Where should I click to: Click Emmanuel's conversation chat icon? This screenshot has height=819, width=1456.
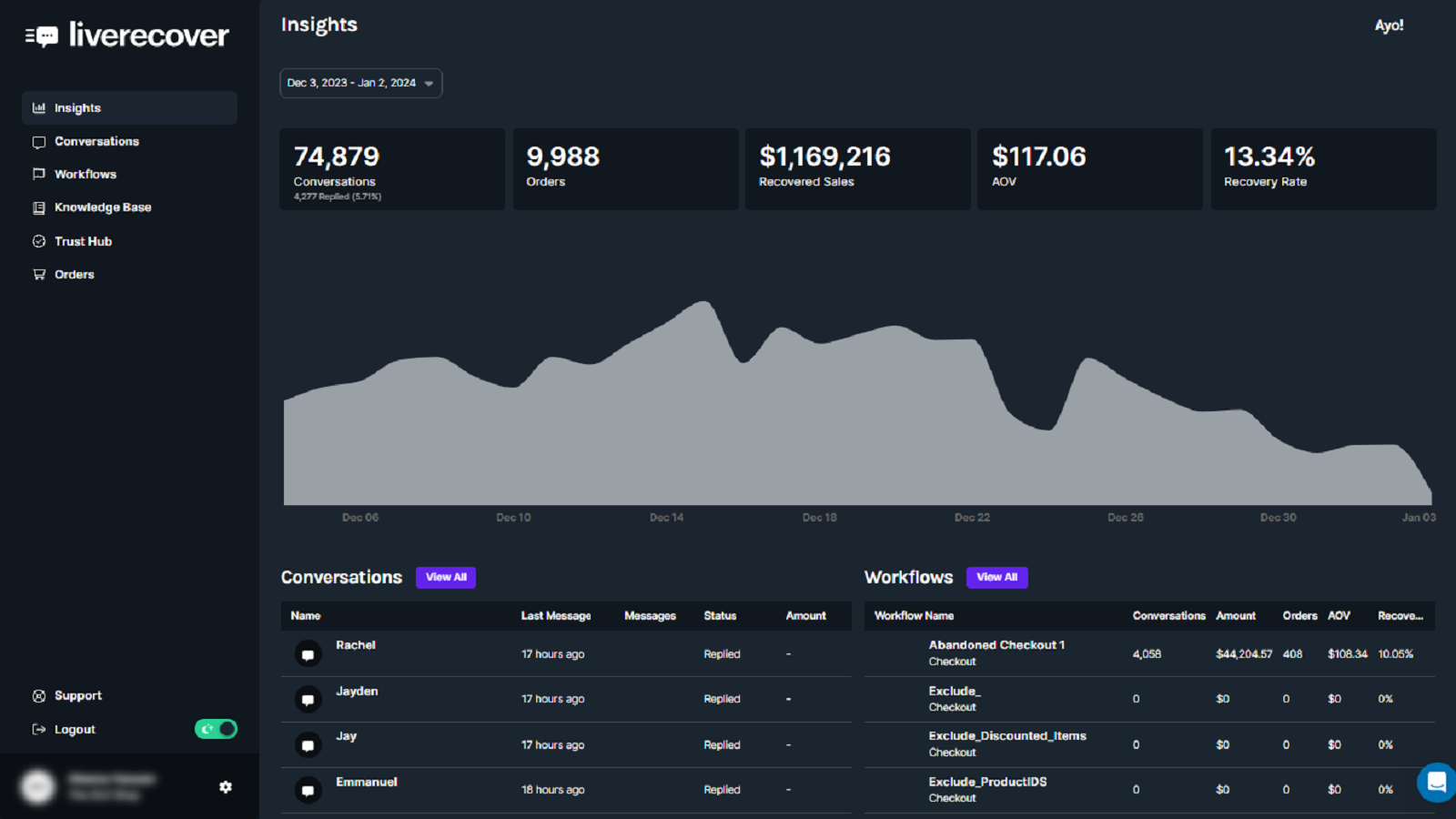[308, 790]
